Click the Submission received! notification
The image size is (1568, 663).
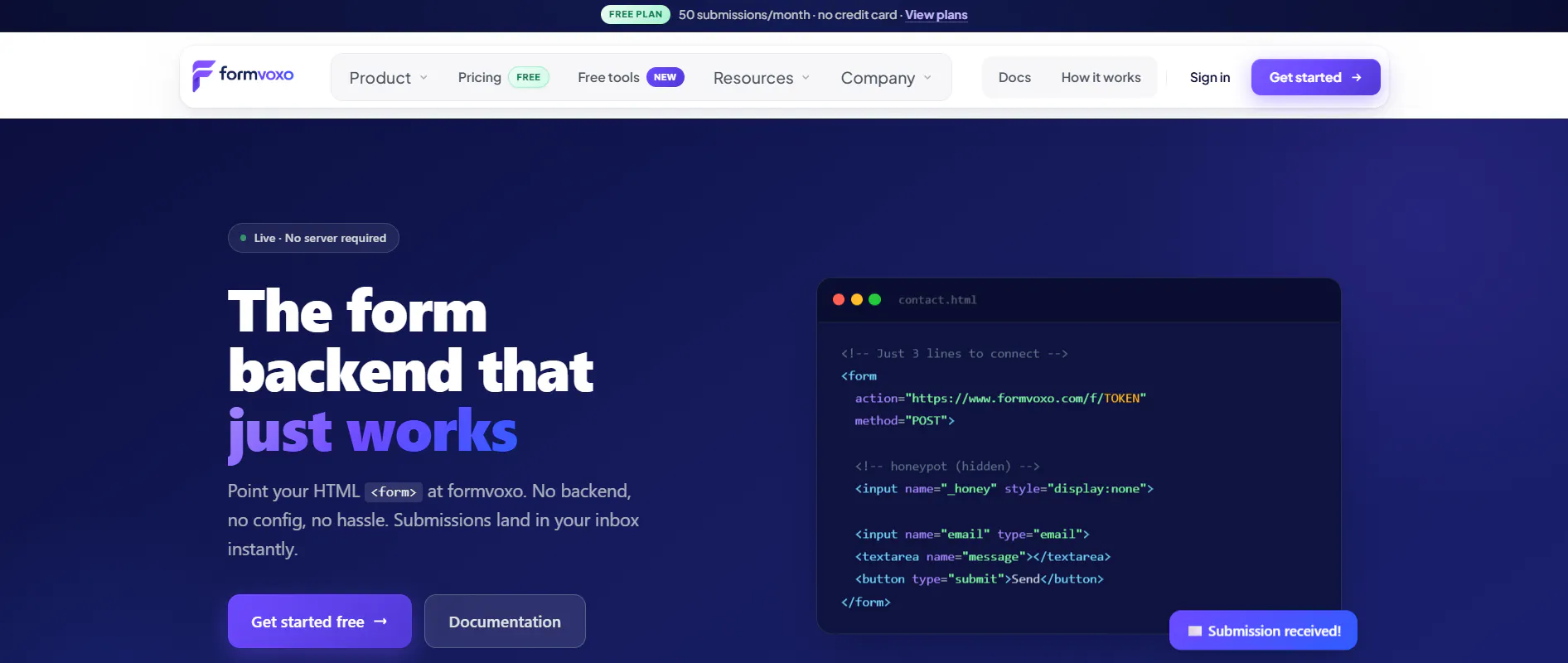coord(1263,631)
